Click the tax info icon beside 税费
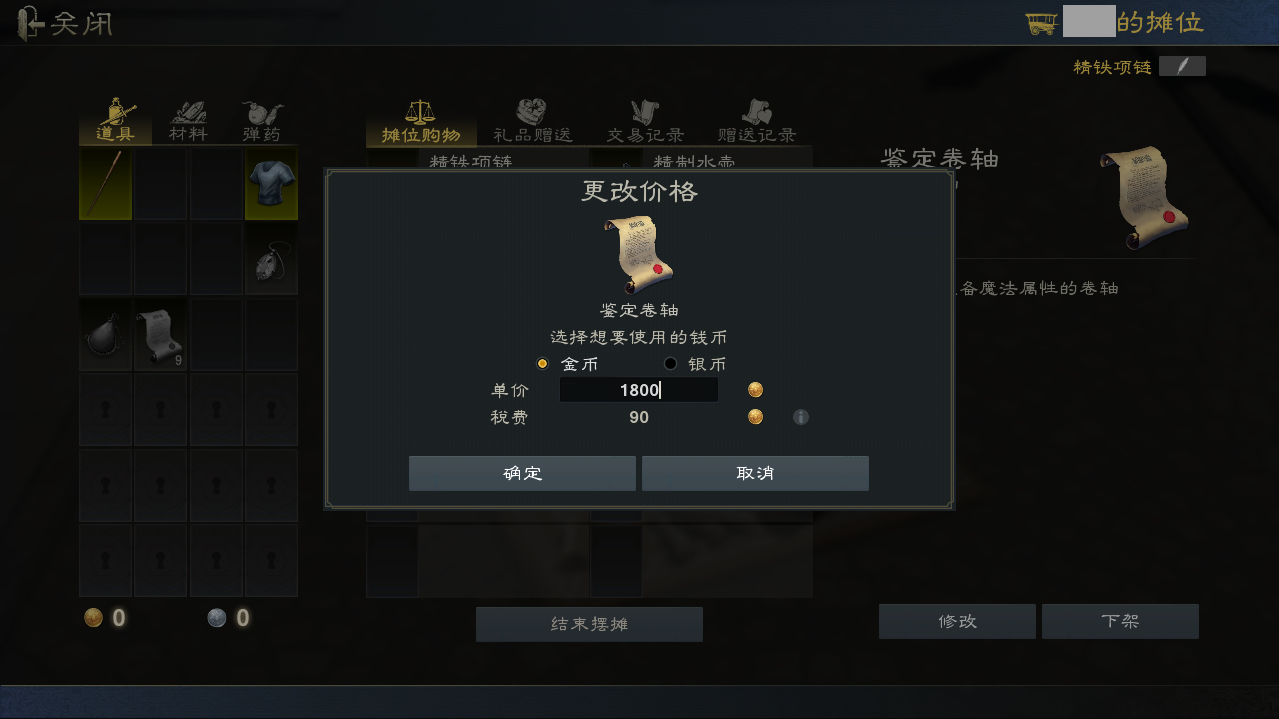 click(800, 417)
